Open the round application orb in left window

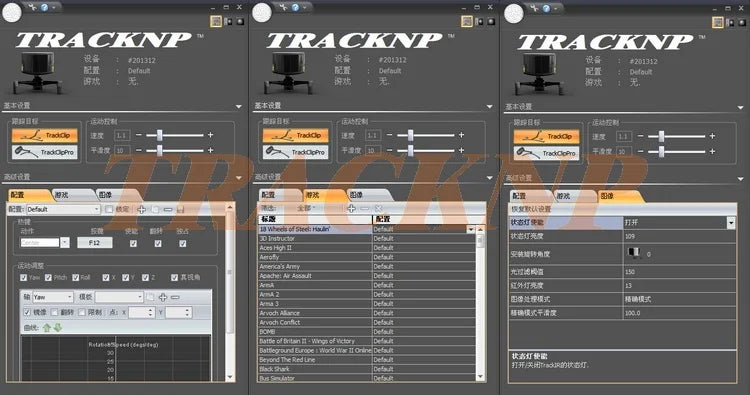click(12, 13)
